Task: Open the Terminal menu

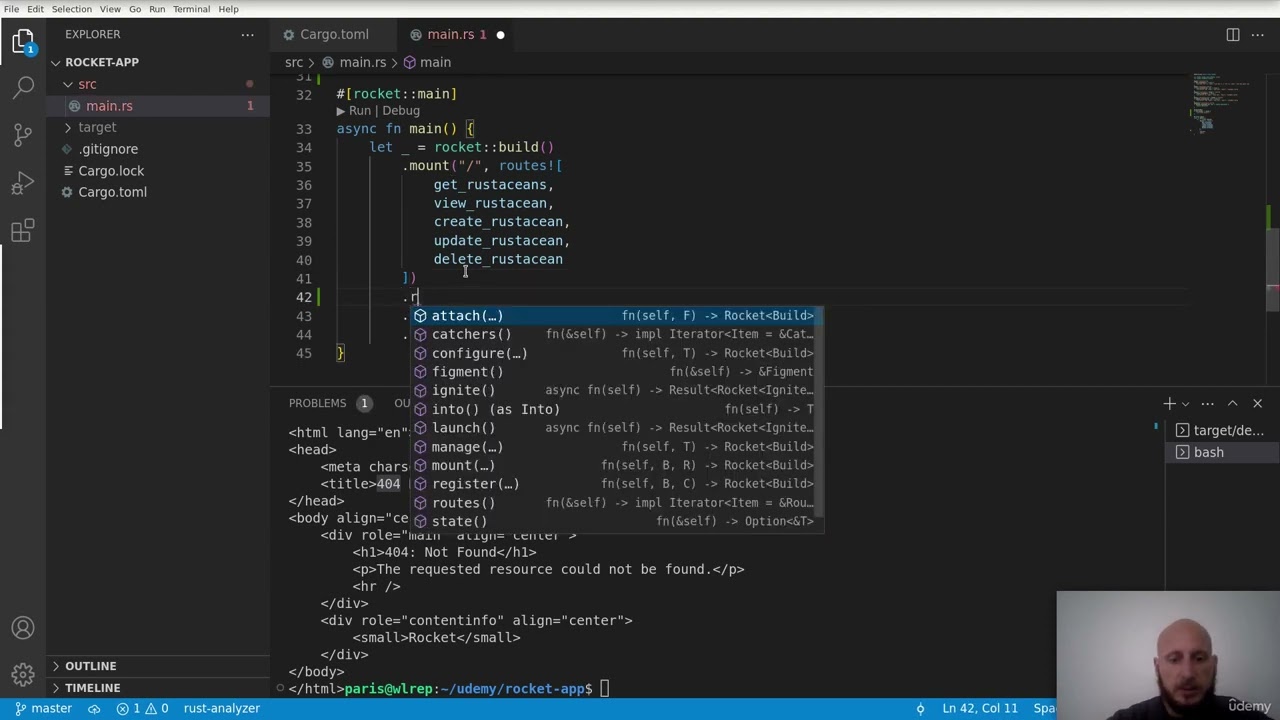Action: [191, 9]
